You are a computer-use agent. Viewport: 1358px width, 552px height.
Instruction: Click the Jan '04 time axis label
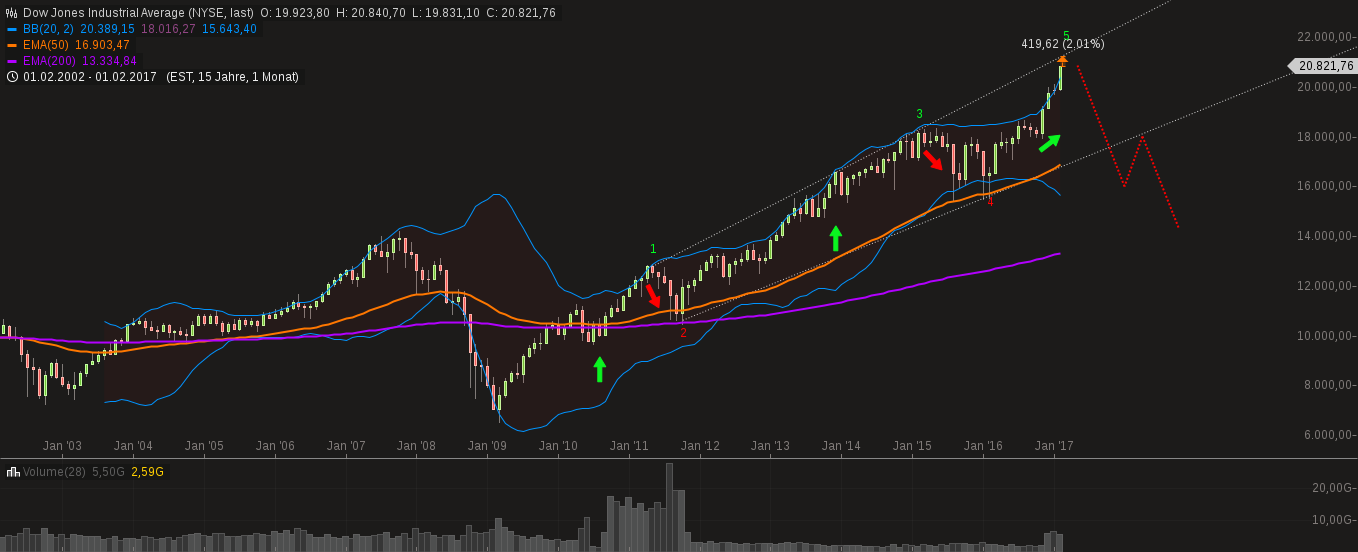(133, 446)
